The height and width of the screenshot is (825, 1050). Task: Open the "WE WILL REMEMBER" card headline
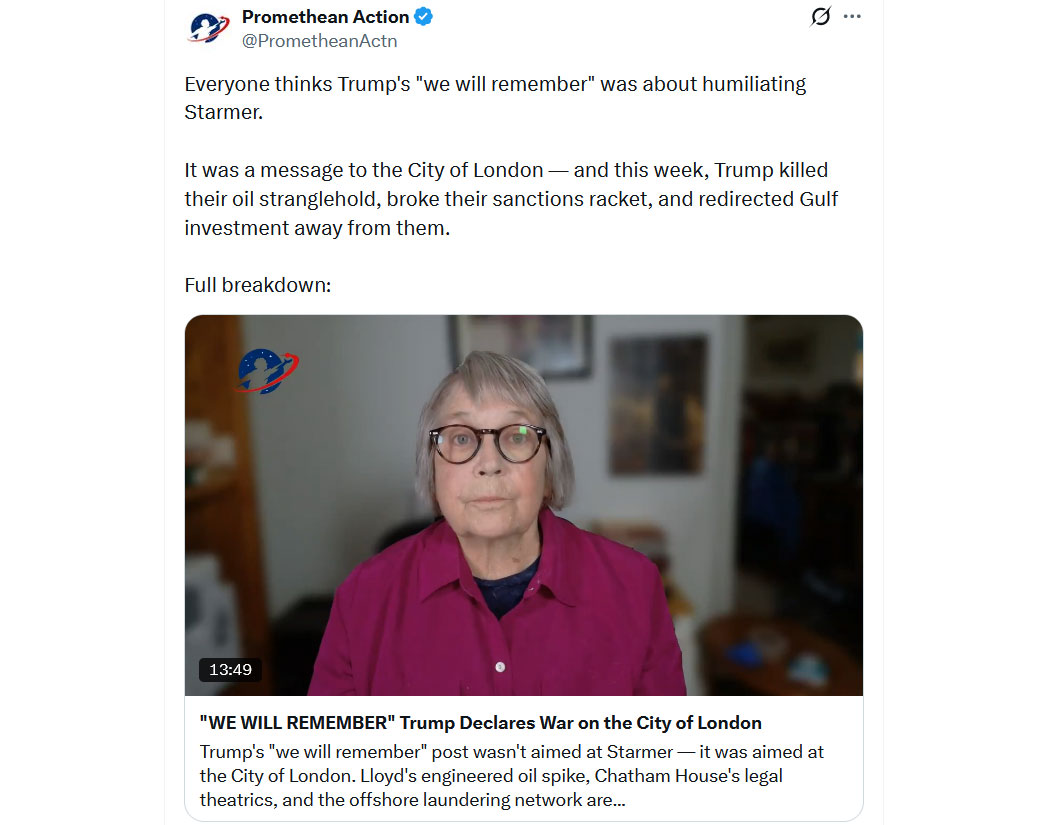point(480,723)
